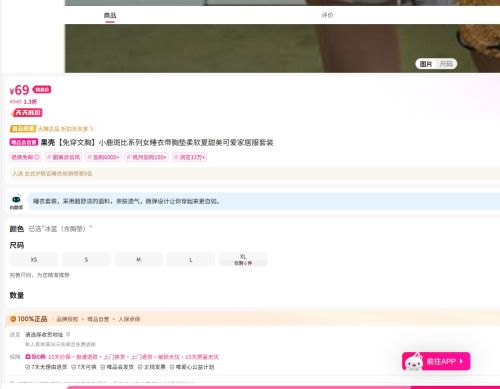Toggle image view to 尺码
The width and height of the screenshot is (500, 389).
pos(446,64)
